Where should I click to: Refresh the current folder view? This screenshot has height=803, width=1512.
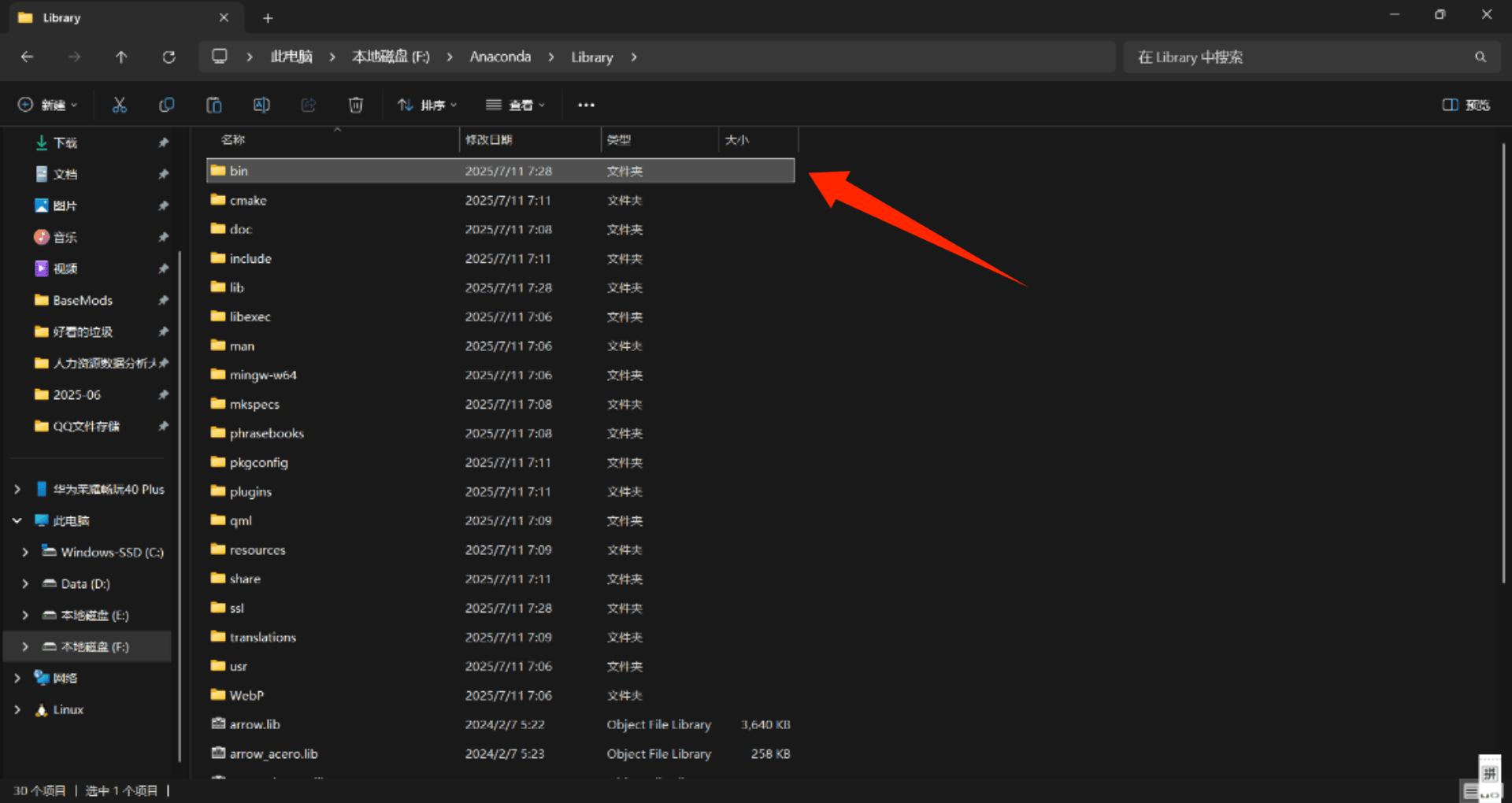169,57
